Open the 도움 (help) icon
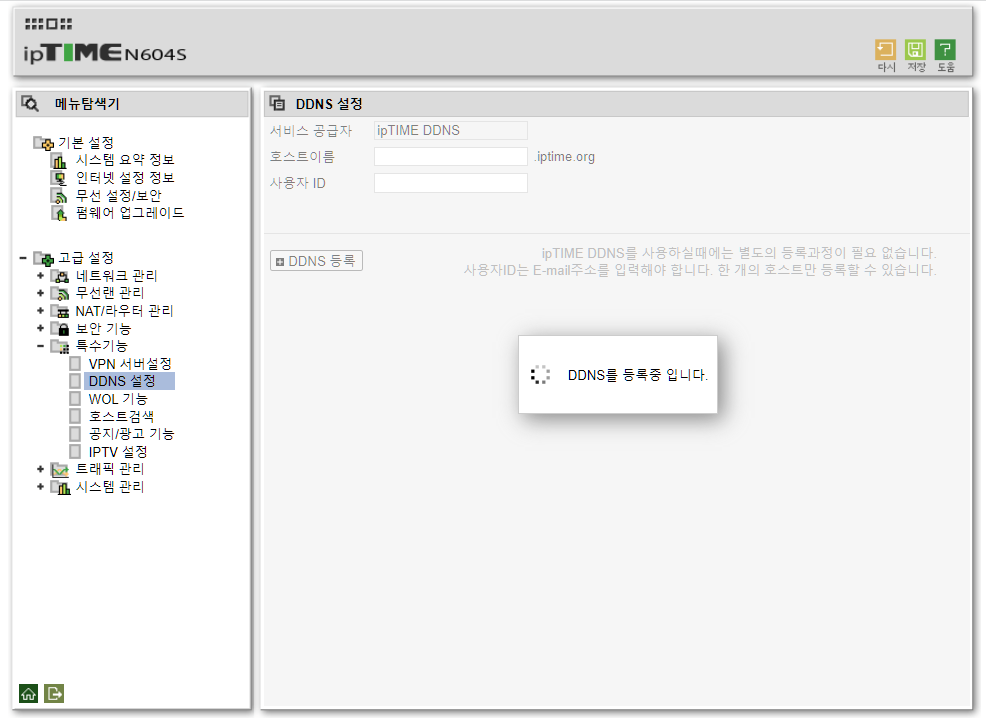This screenshot has height=721, width=986. [945, 50]
